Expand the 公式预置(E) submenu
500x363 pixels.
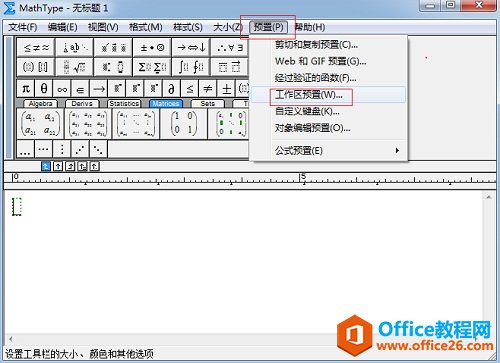tap(328, 151)
